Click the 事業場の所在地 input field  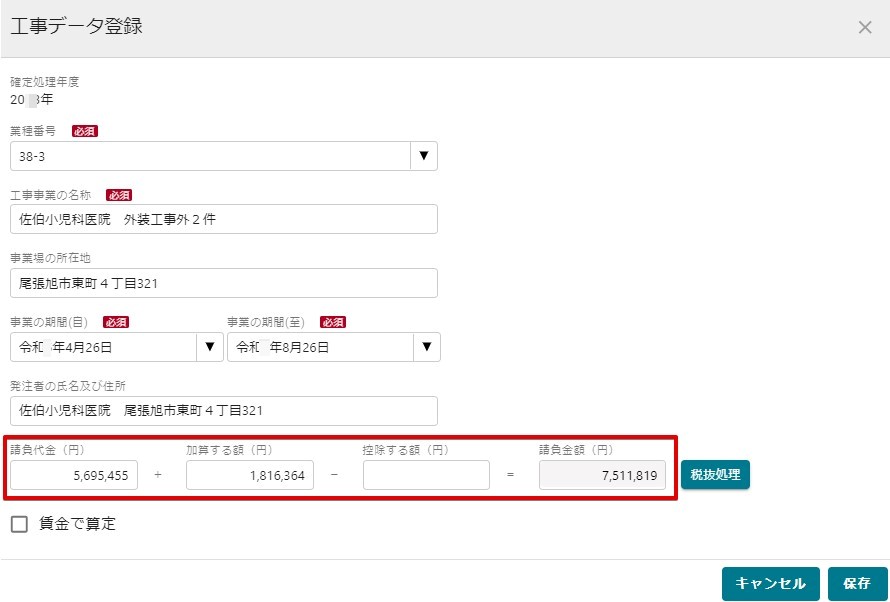click(224, 283)
